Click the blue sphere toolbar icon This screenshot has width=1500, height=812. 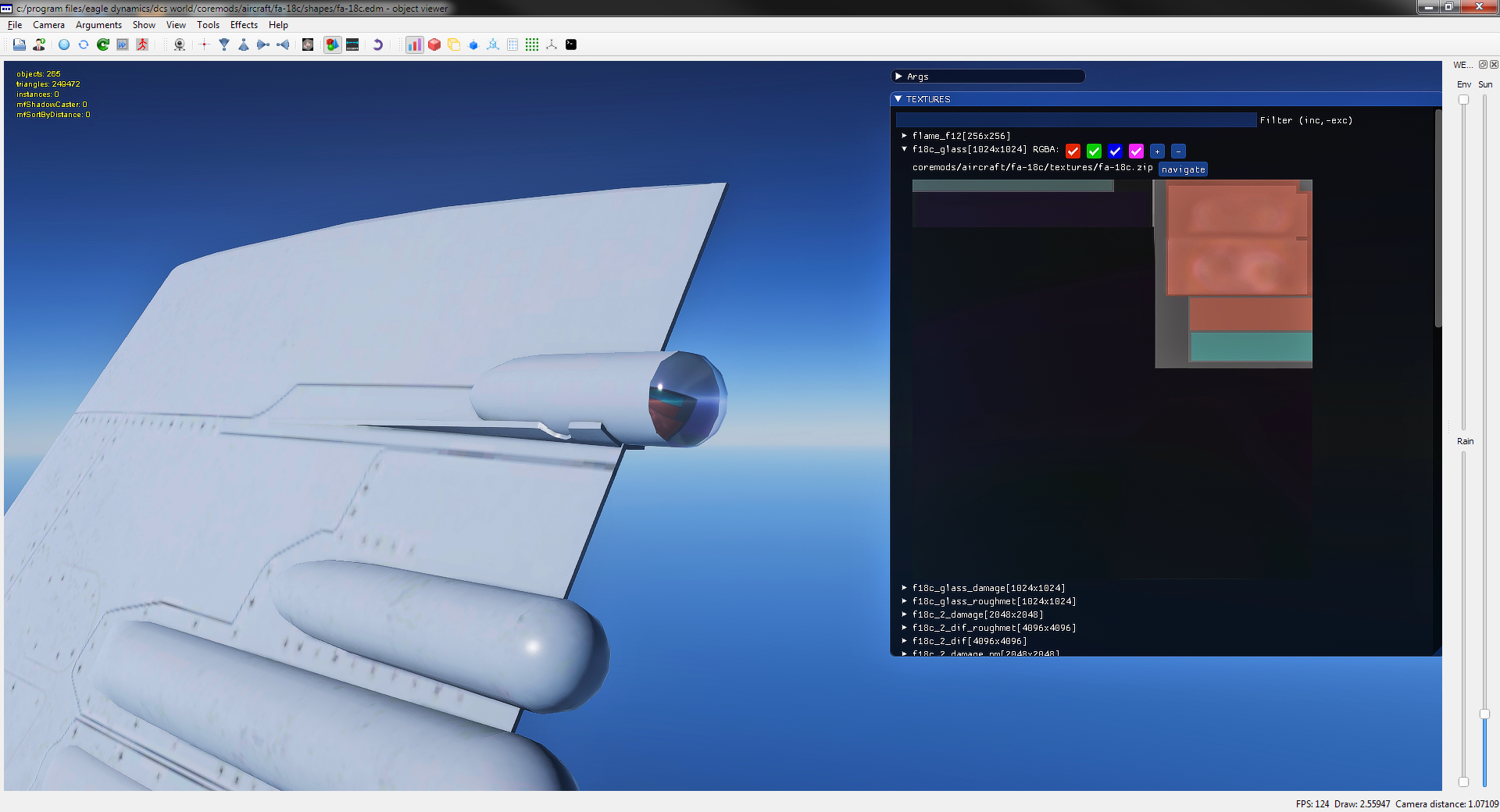click(64, 45)
